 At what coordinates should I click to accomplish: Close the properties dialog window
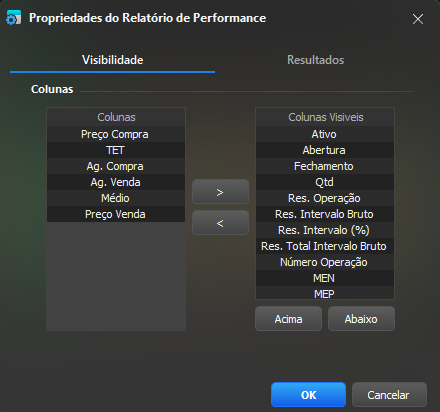coord(418,19)
